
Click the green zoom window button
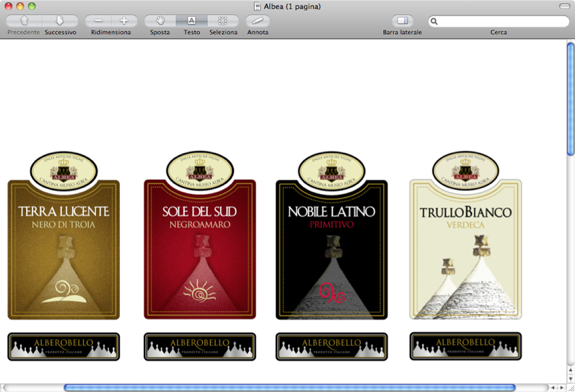[x=32, y=6]
